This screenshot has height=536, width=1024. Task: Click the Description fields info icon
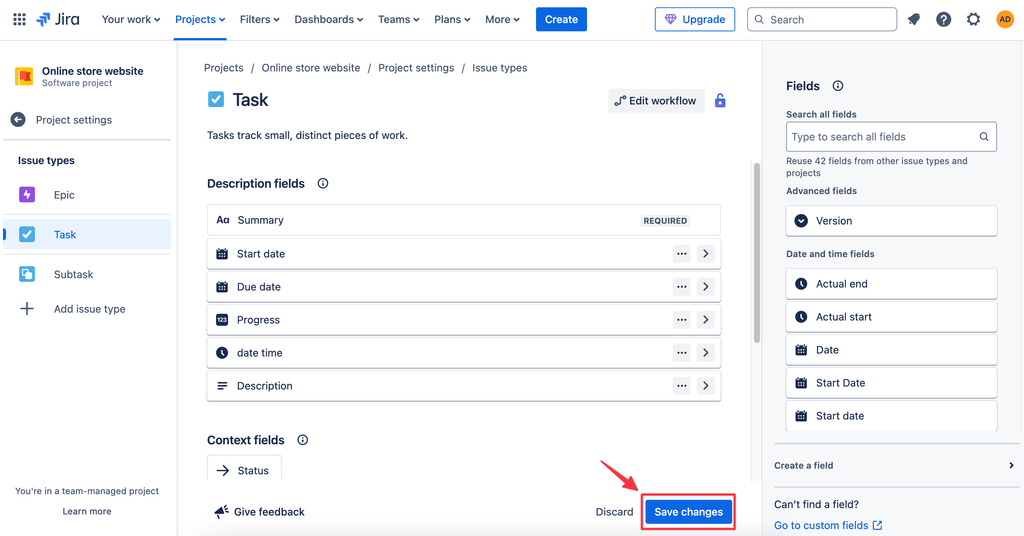[323, 184]
